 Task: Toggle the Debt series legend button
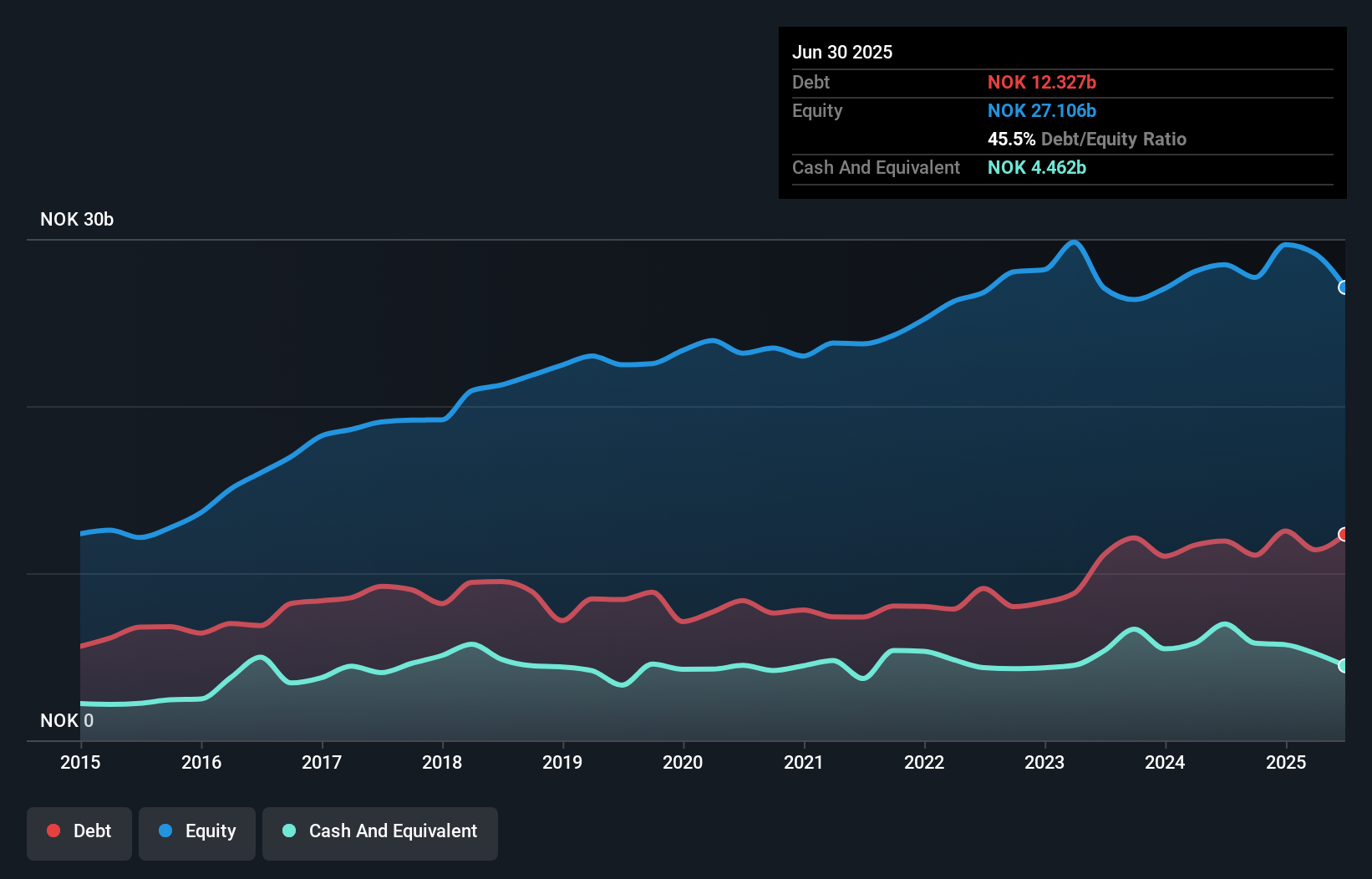tap(79, 832)
